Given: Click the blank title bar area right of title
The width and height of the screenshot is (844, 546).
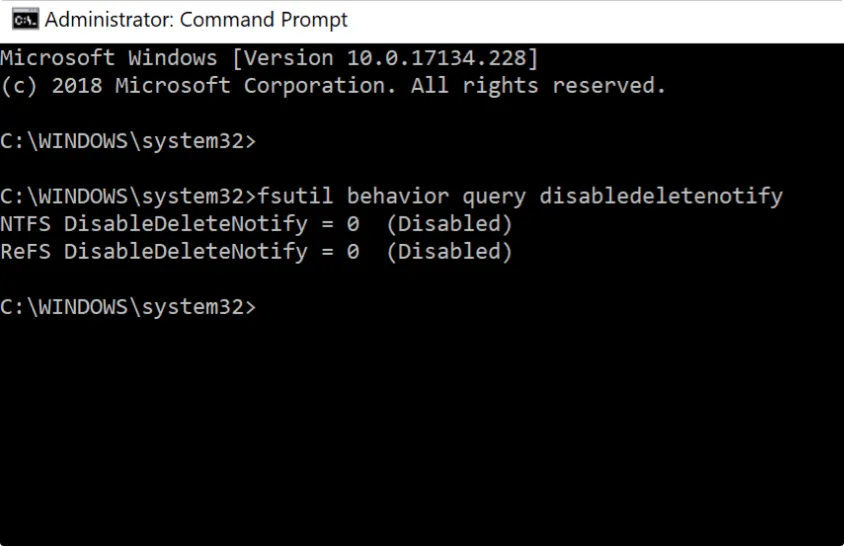Looking at the screenshot, I should [x=600, y=20].
